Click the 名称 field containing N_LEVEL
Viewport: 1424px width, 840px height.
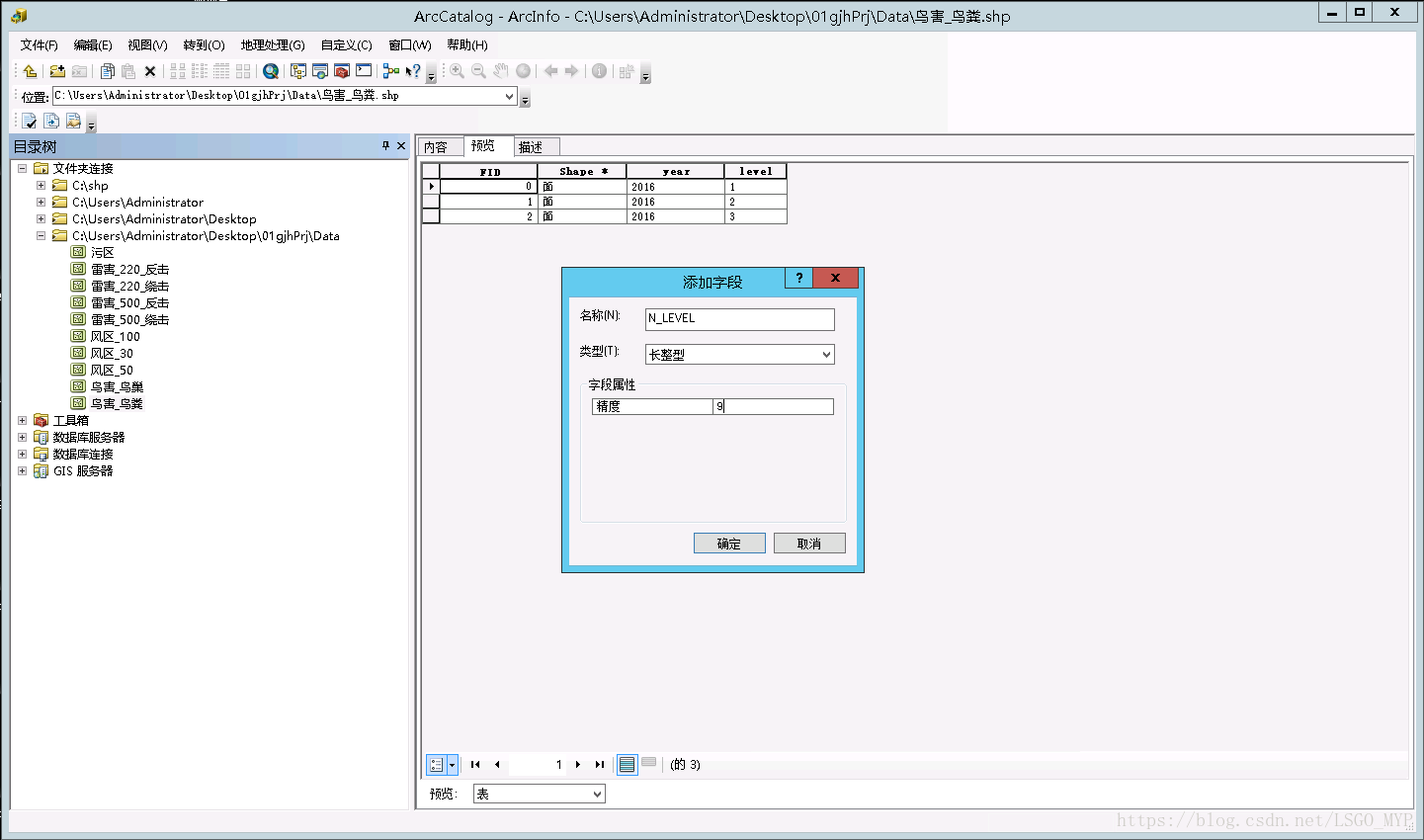pos(740,318)
